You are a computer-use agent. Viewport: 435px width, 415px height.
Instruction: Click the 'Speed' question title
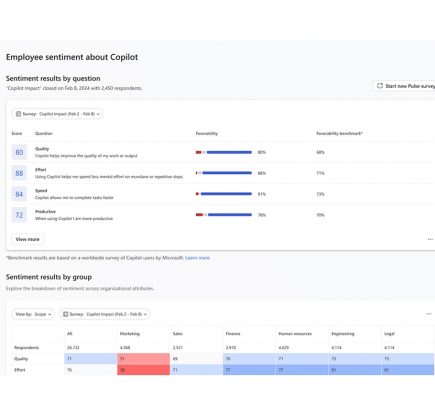coord(41,191)
